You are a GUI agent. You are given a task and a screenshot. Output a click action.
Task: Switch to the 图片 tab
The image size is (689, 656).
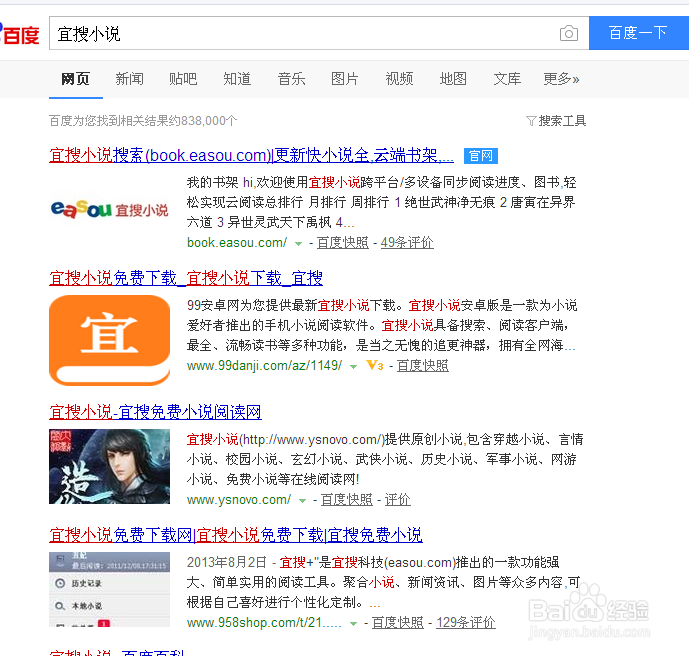pos(345,79)
